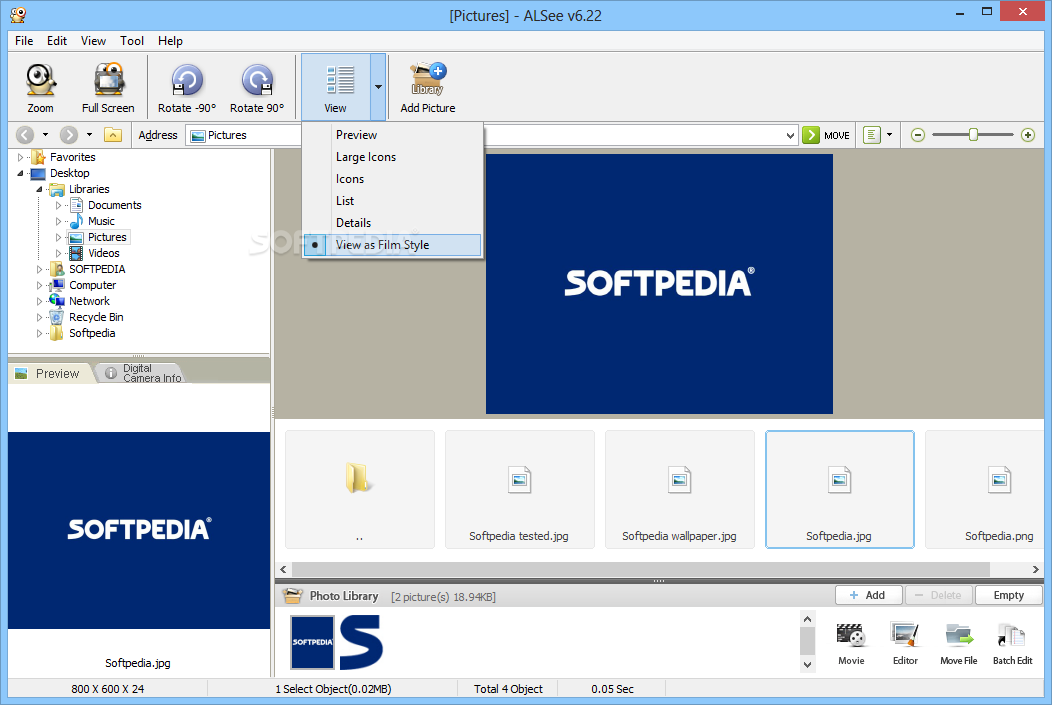Select Music in the folder tree
The image size is (1052, 705).
tap(101, 221)
